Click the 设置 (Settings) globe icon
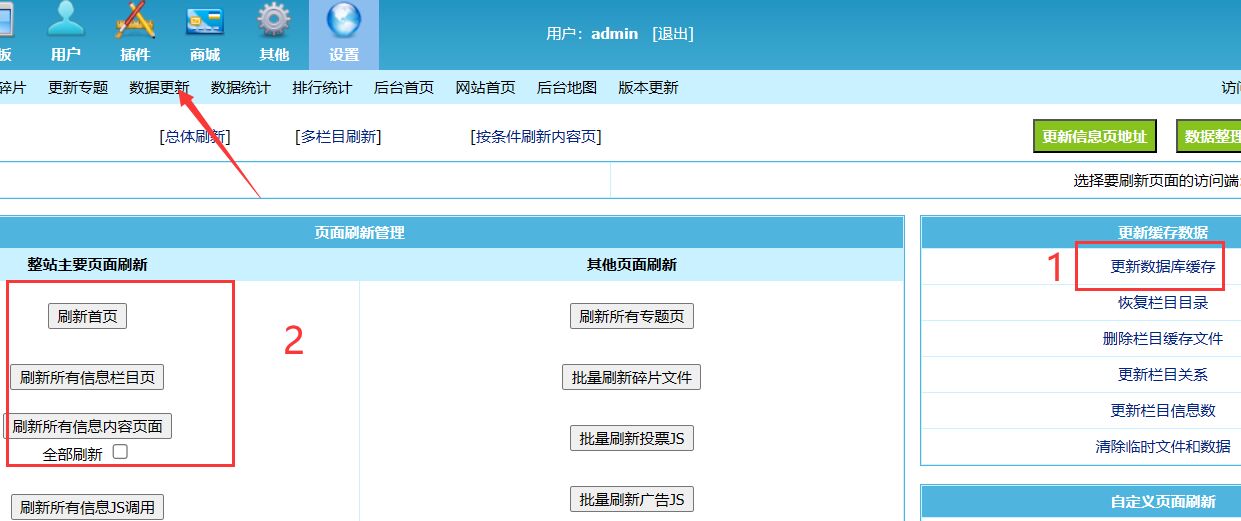 344,22
